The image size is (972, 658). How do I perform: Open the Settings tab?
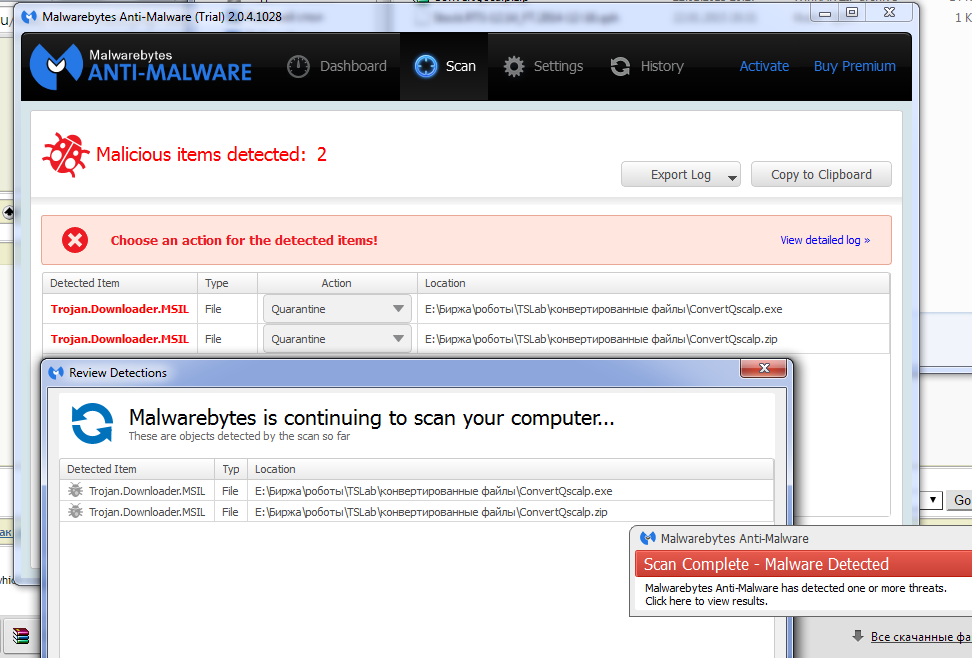coord(543,66)
